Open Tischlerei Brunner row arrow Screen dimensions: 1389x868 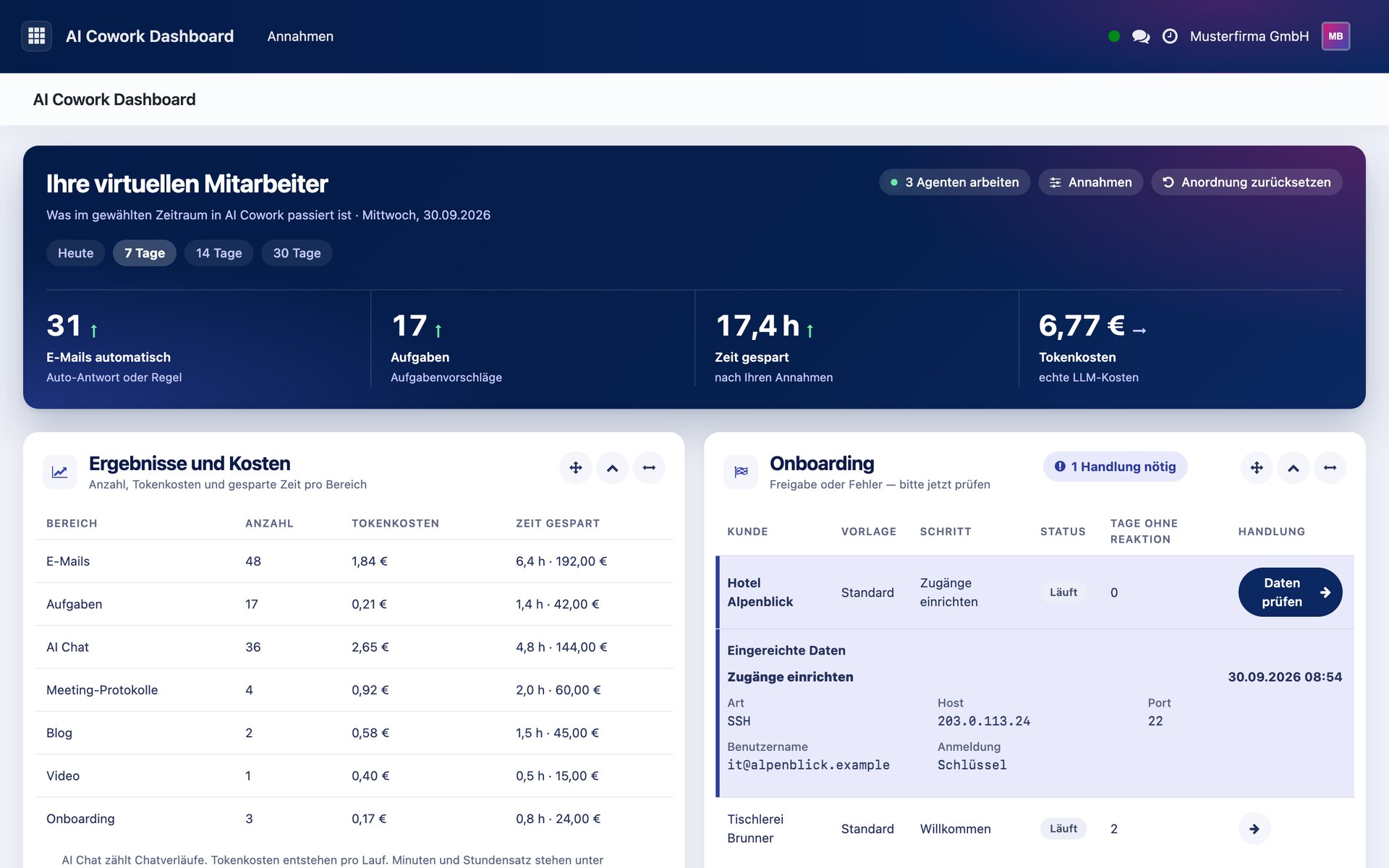pos(1254,829)
